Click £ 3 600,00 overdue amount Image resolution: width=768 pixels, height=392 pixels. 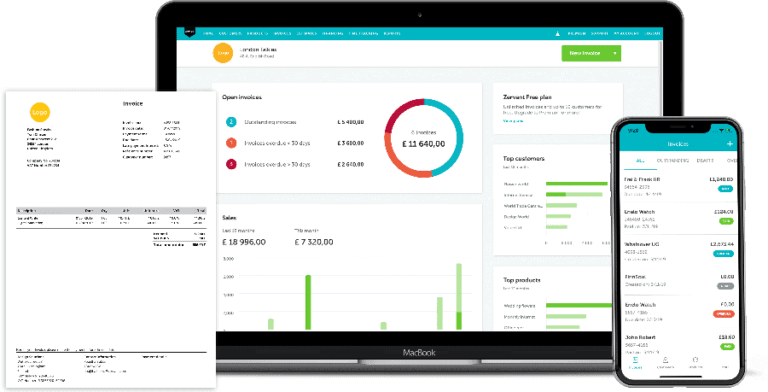pos(351,143)
